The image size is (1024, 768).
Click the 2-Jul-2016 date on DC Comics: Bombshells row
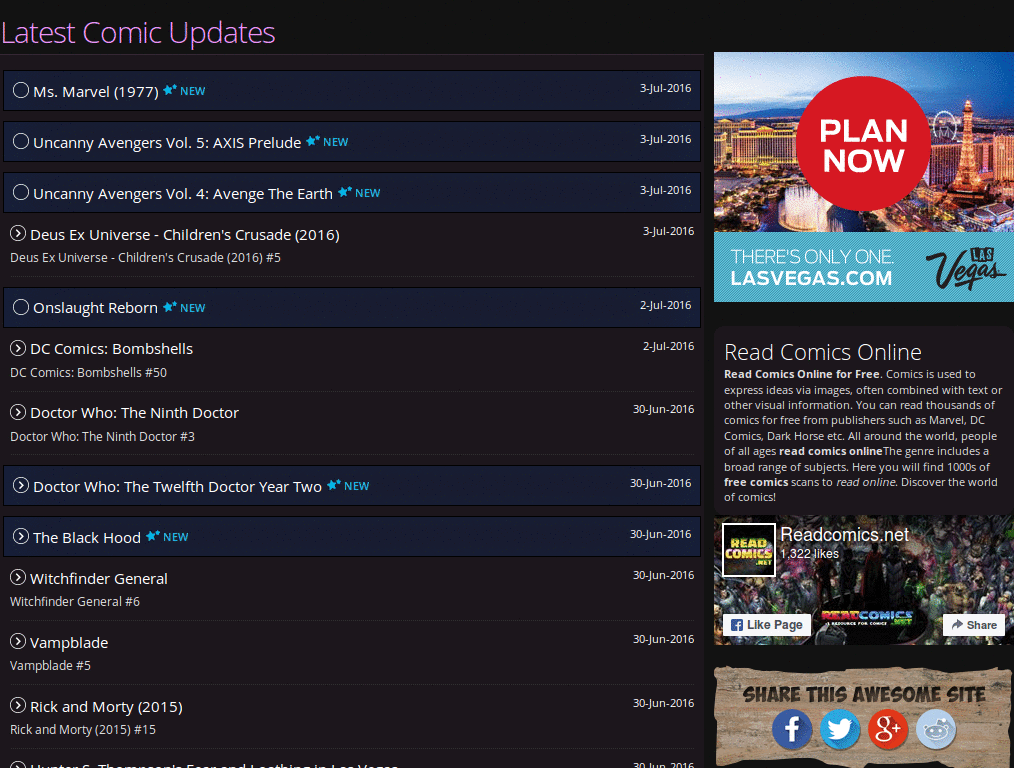[669, 346]
